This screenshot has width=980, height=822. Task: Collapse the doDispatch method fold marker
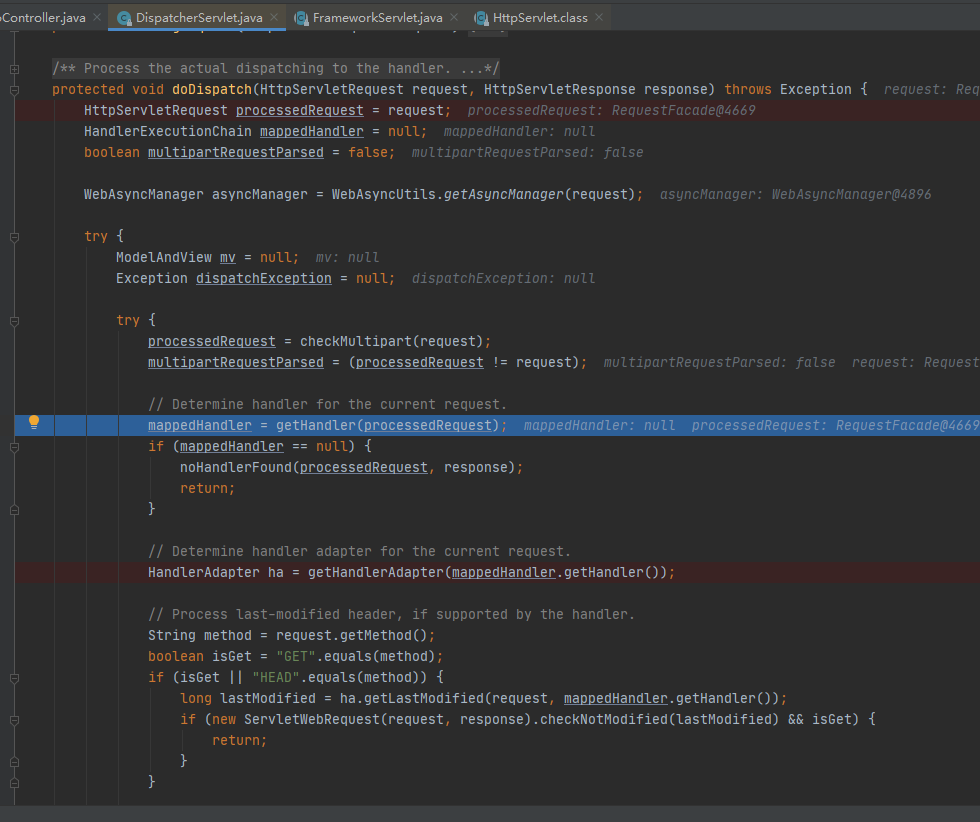click(15, 89)
